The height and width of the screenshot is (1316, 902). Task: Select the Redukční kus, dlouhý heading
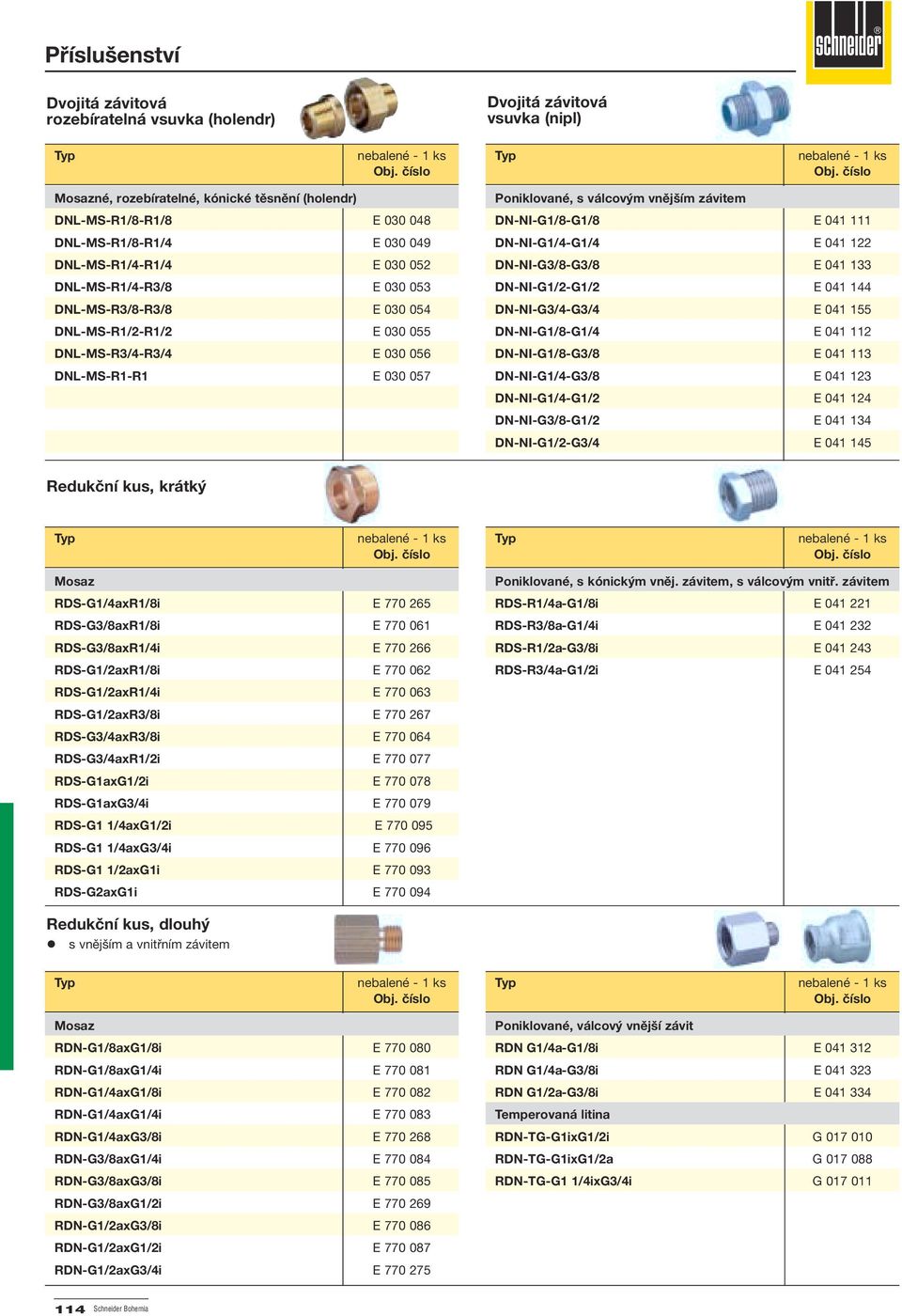pos(128,924)
